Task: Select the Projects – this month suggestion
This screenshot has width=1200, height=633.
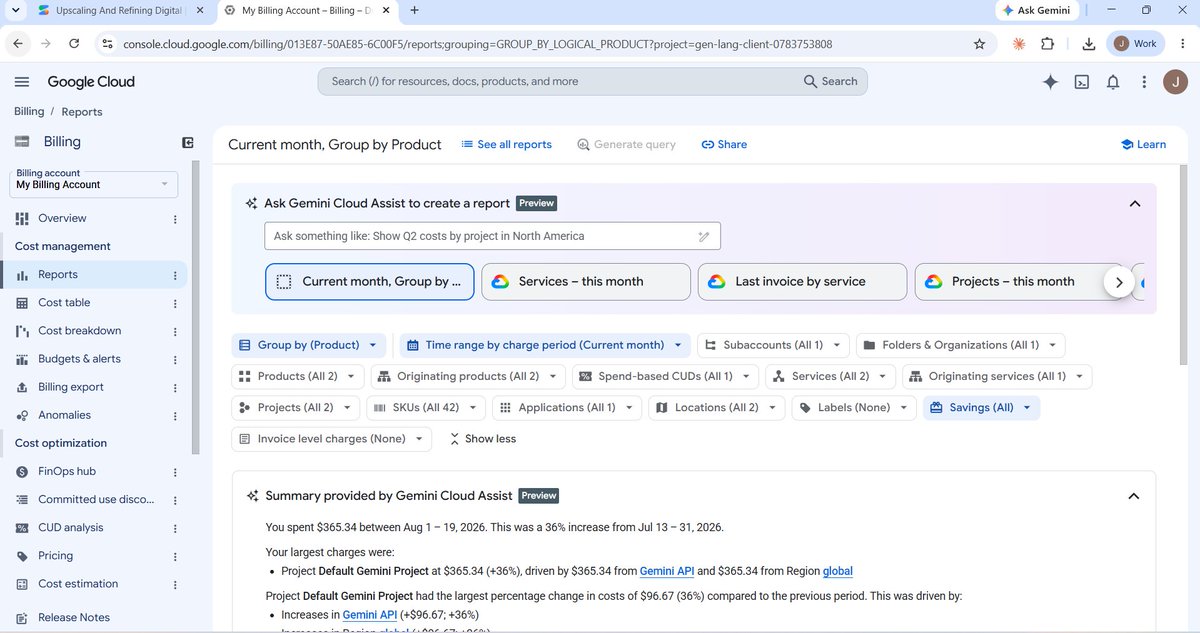Action: point(1008,282)
